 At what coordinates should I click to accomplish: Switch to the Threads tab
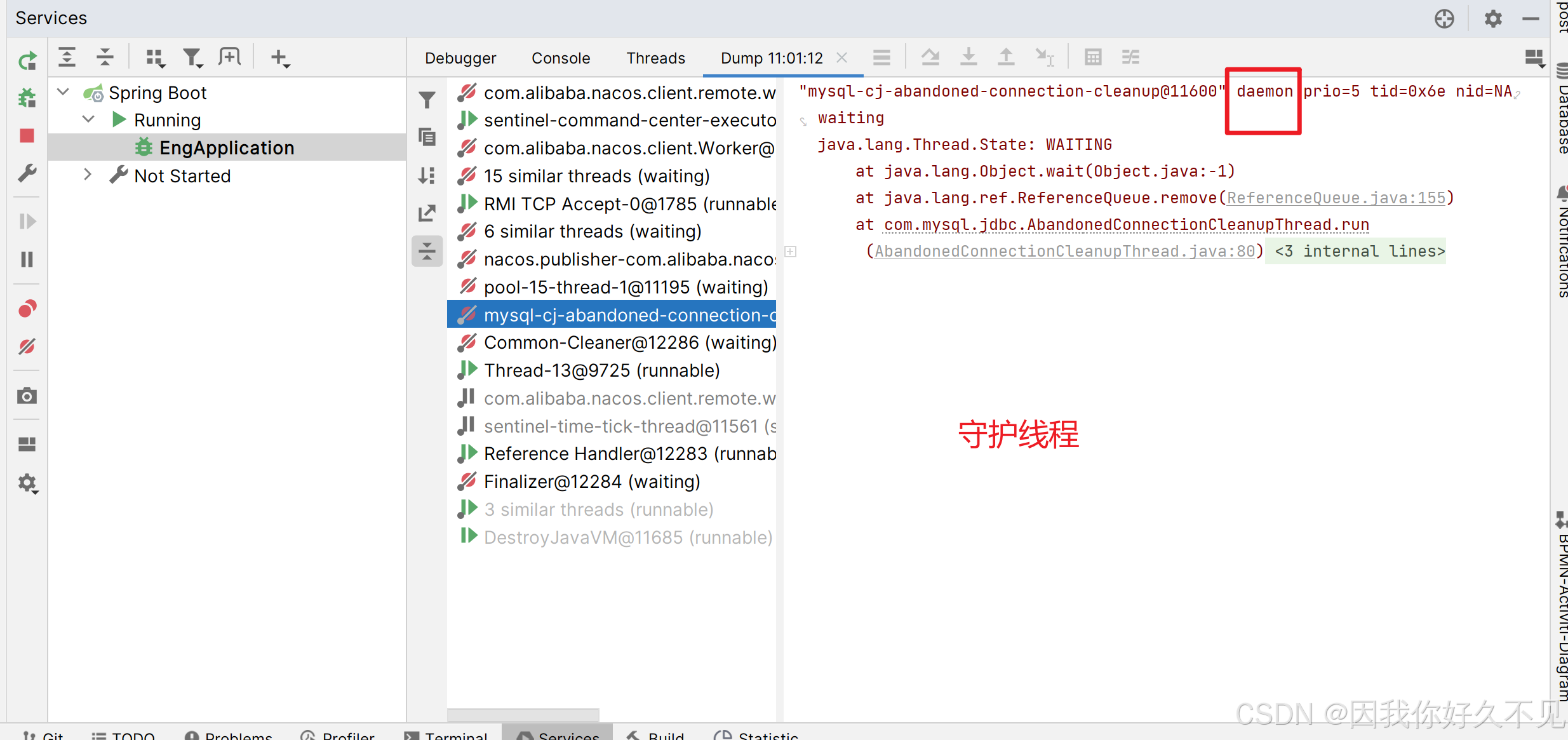tap(655, 58)
